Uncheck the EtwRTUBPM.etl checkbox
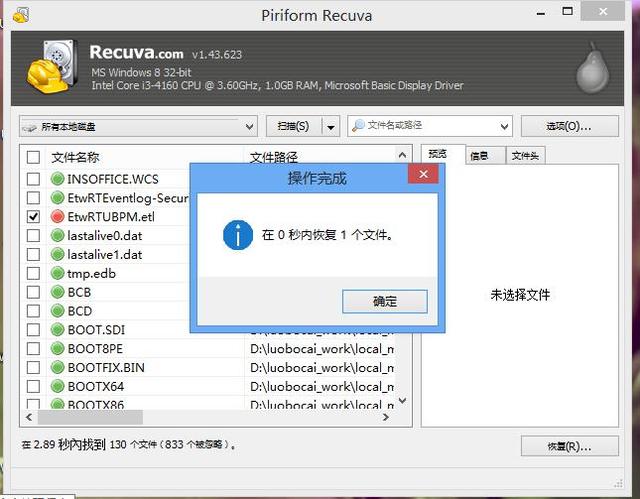Viewport: 640px width, 499px height. click(34, 216)
